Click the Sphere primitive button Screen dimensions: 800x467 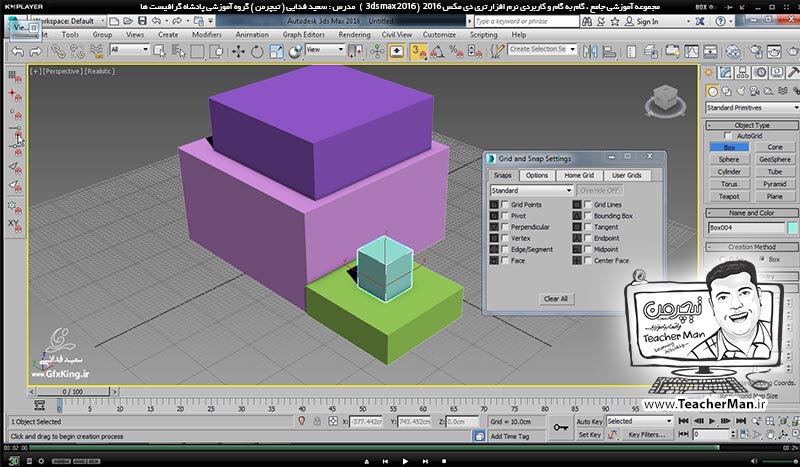tap(729, 159)
